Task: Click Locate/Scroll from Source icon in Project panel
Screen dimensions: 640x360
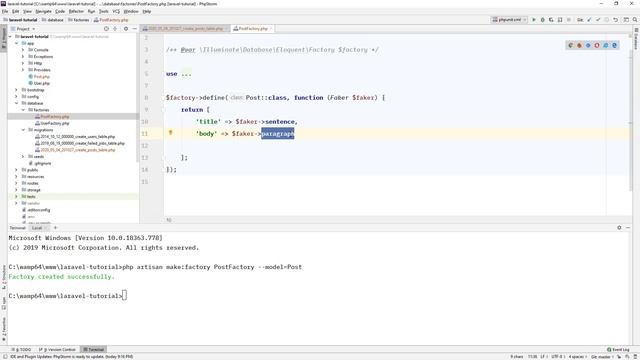Action: (106, 29)
